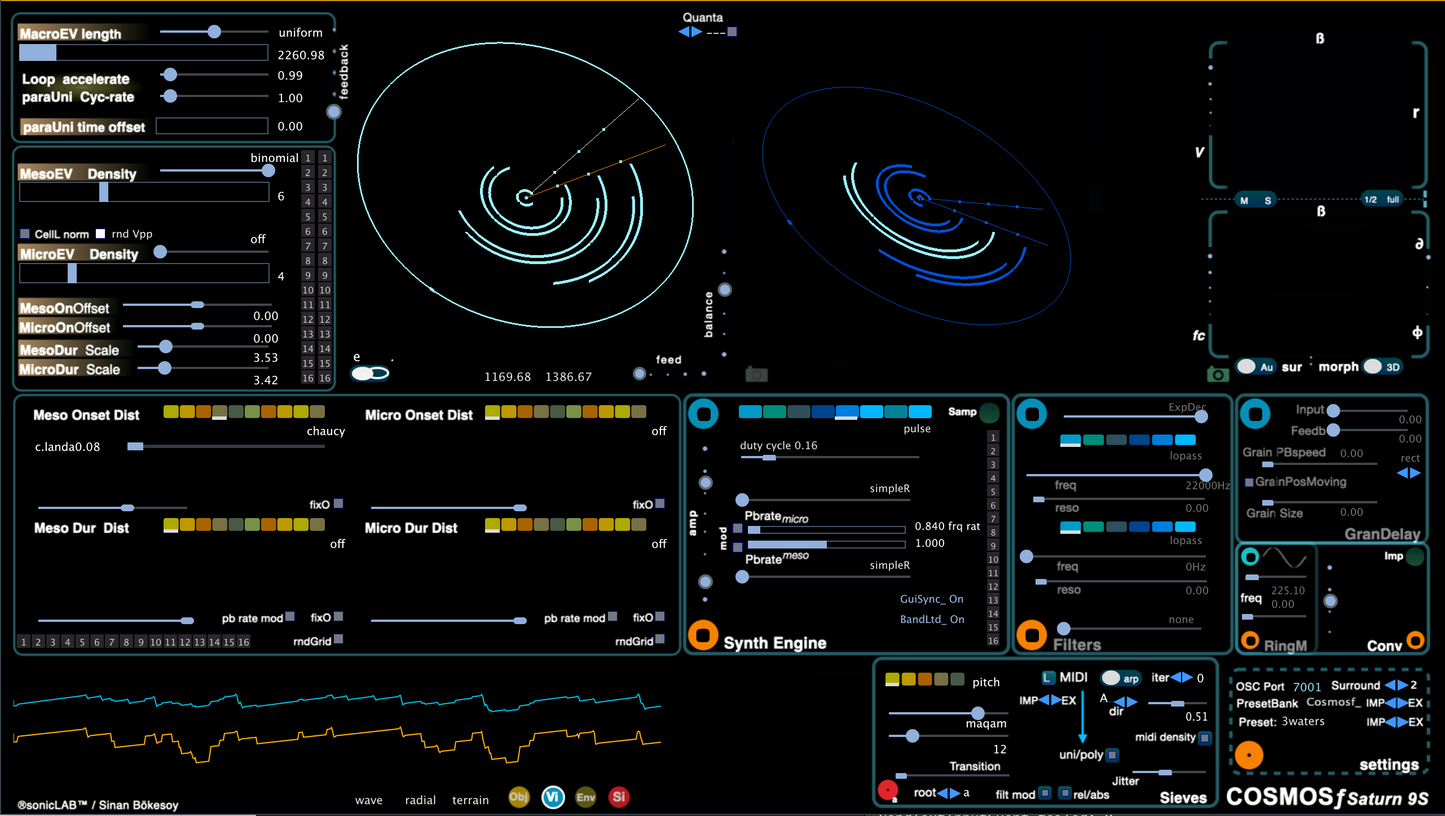
Task: Click the first yellow pitch swatch in Sieves
Action: [892, 680]
